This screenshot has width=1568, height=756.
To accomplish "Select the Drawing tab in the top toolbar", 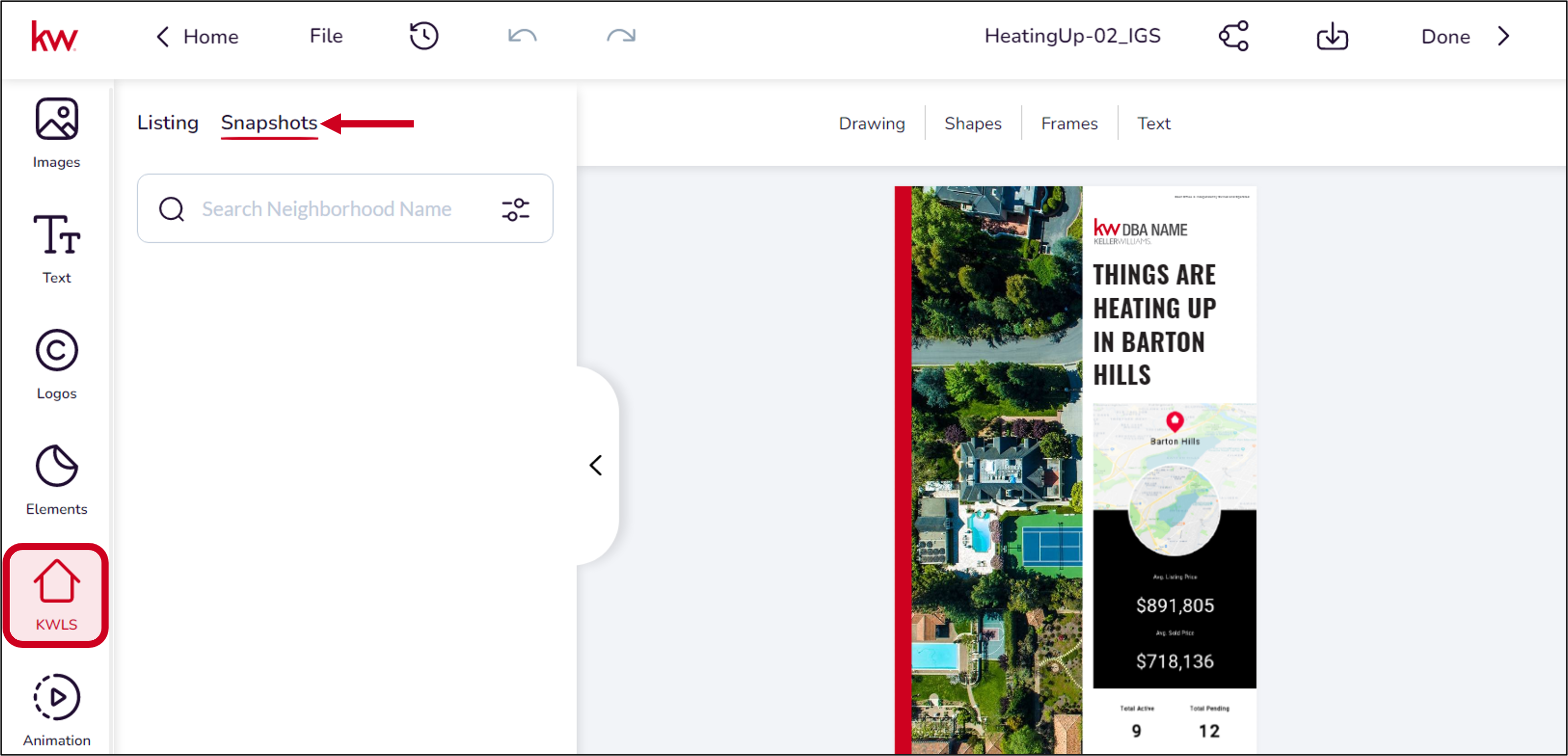I will click(x=871, y=123).
